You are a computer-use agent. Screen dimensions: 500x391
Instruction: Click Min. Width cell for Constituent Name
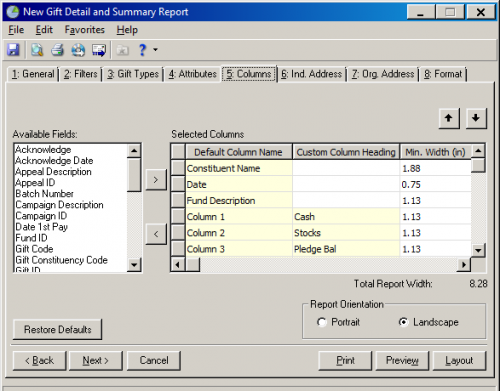(x=436, y=168)
